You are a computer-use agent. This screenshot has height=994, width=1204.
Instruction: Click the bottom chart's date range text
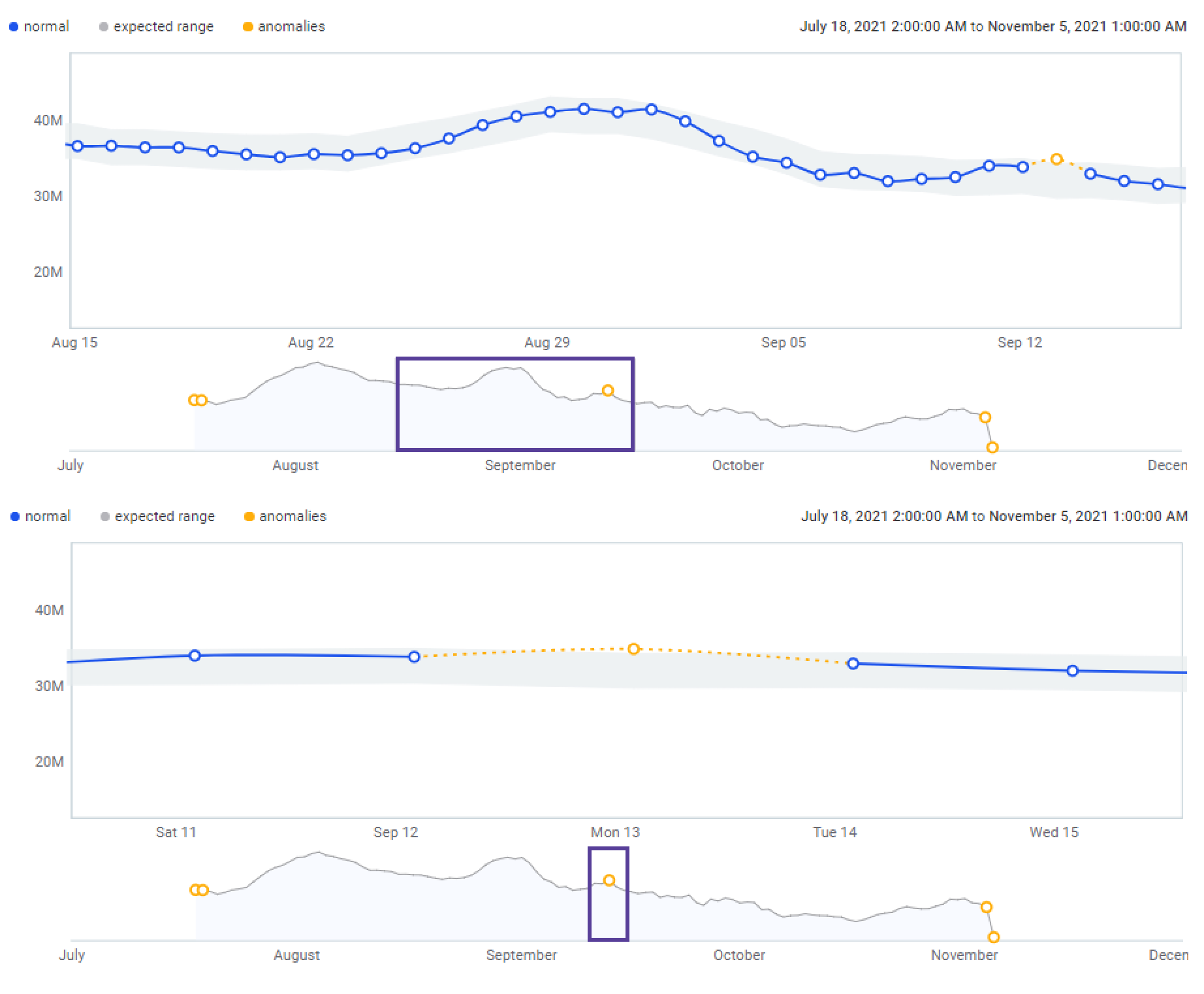click(x=994, y=517)
